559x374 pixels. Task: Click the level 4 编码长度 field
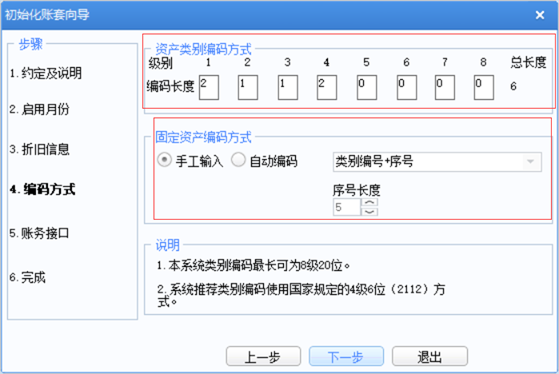click(x=327, y=87)
